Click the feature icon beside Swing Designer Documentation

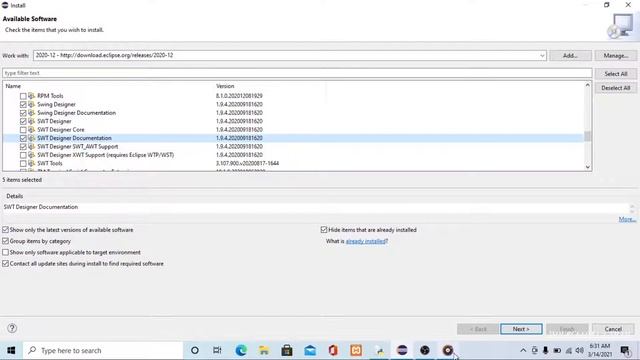pyautogui.click(x=31, y=113)
